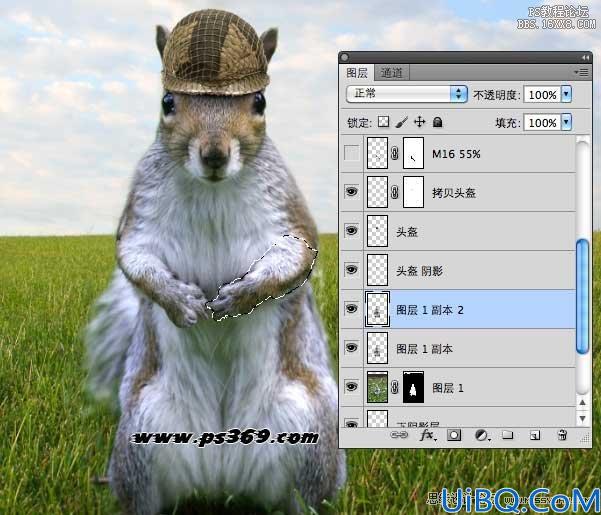Select the 头盔 layer thumbnail

pyautogui.click(x=377, y=231)
